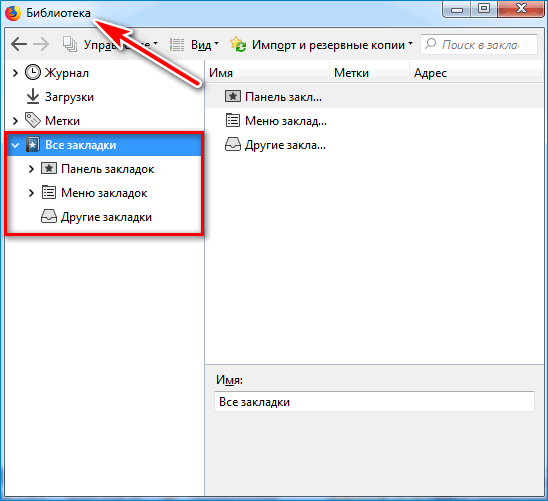This screenshot has height=501, width=548.
Task: Expand the Панель закладок subfolder in the sidebar
Action: click(x=31, y=169)
